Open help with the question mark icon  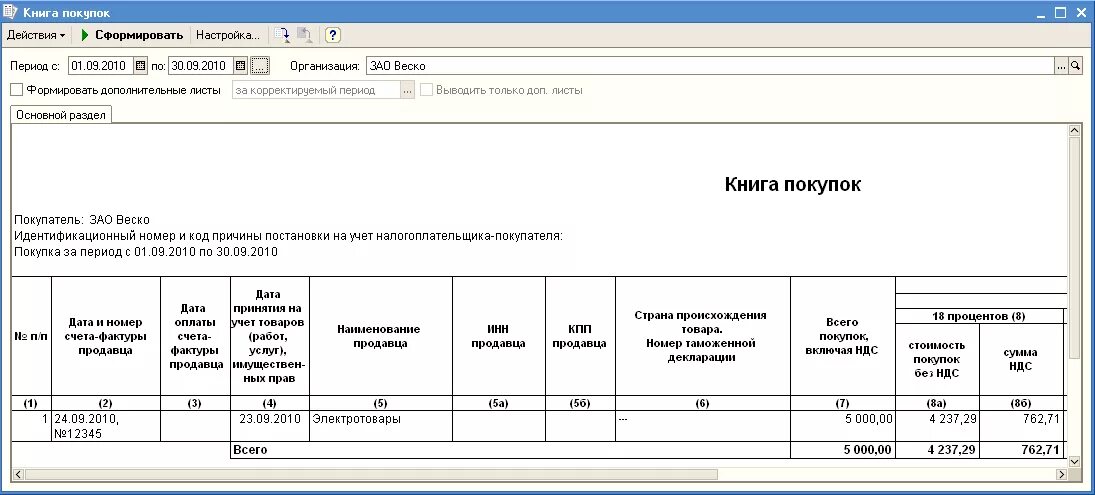332,35
